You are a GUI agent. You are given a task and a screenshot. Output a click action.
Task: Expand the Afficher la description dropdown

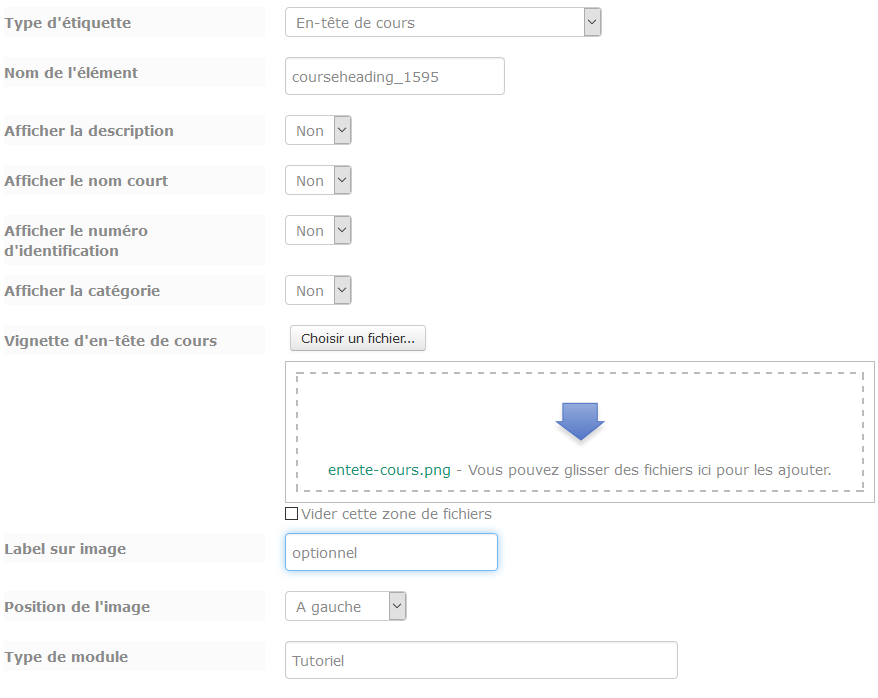click(318, 131)
